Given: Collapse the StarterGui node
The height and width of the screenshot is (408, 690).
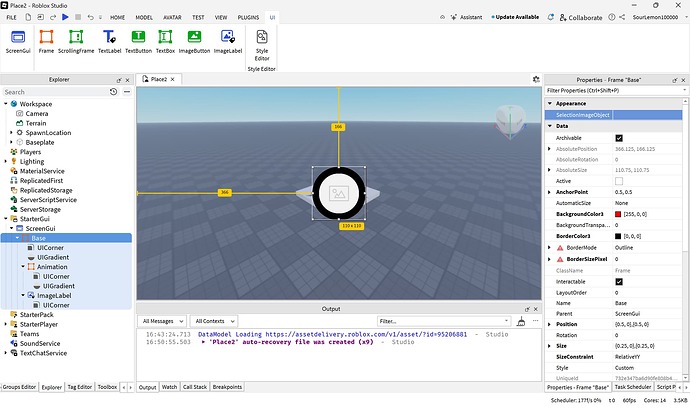Looking at the screenshot, I should tap(6, 219).
